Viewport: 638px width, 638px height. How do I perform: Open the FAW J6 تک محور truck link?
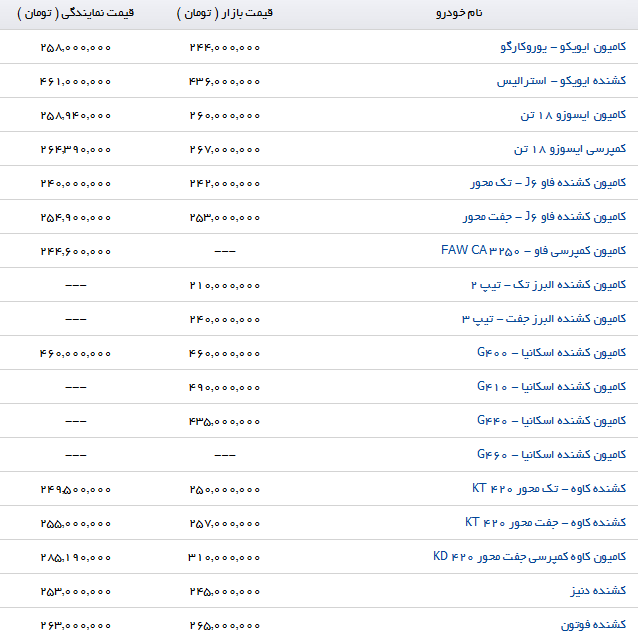(x=548, y=183)
